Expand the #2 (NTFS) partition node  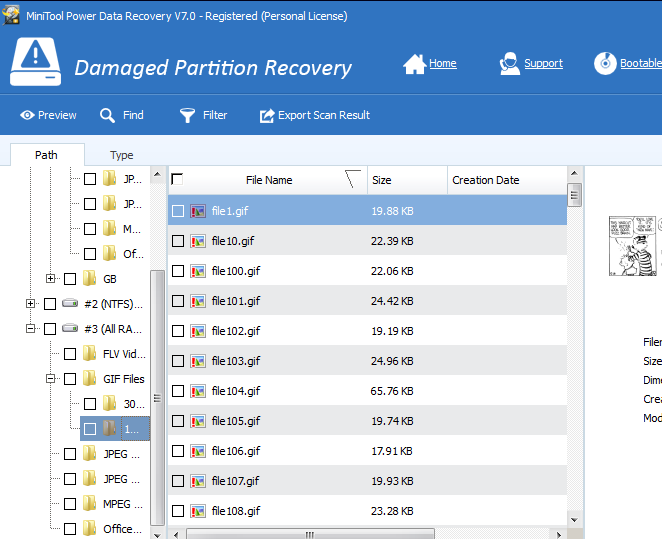[30, 303]
